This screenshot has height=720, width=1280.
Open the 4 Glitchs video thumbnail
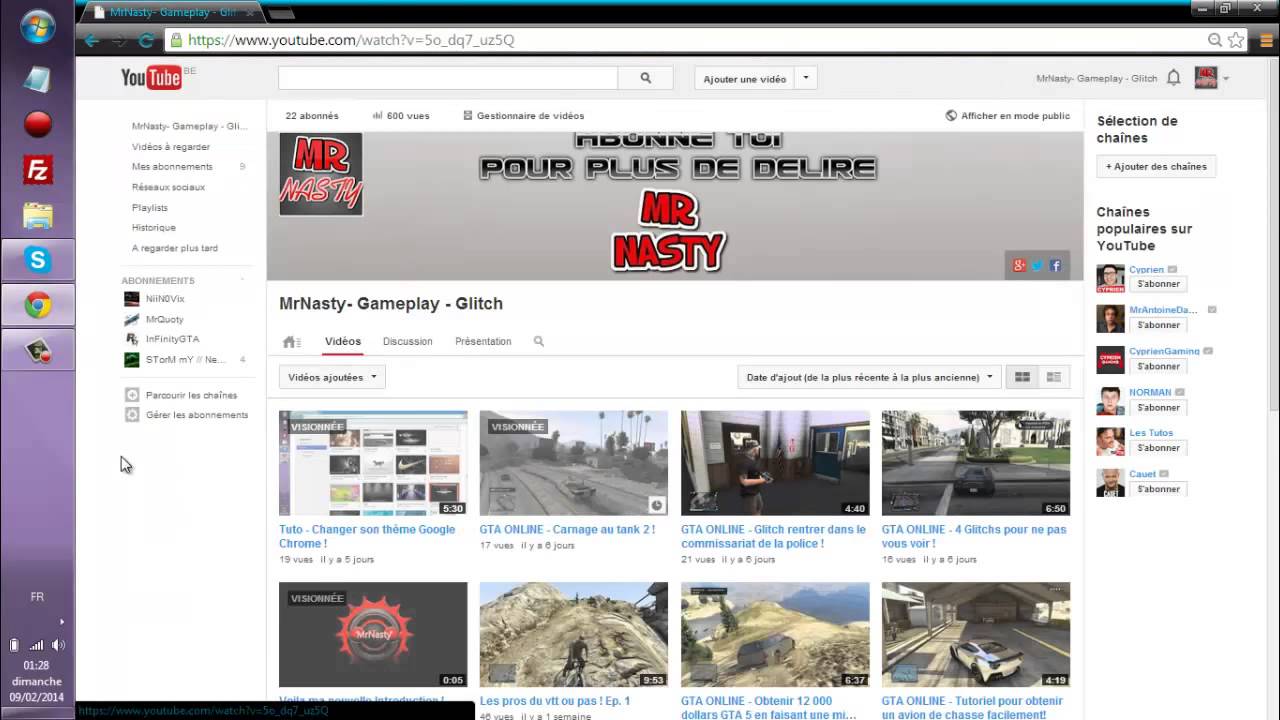(976, 464)
